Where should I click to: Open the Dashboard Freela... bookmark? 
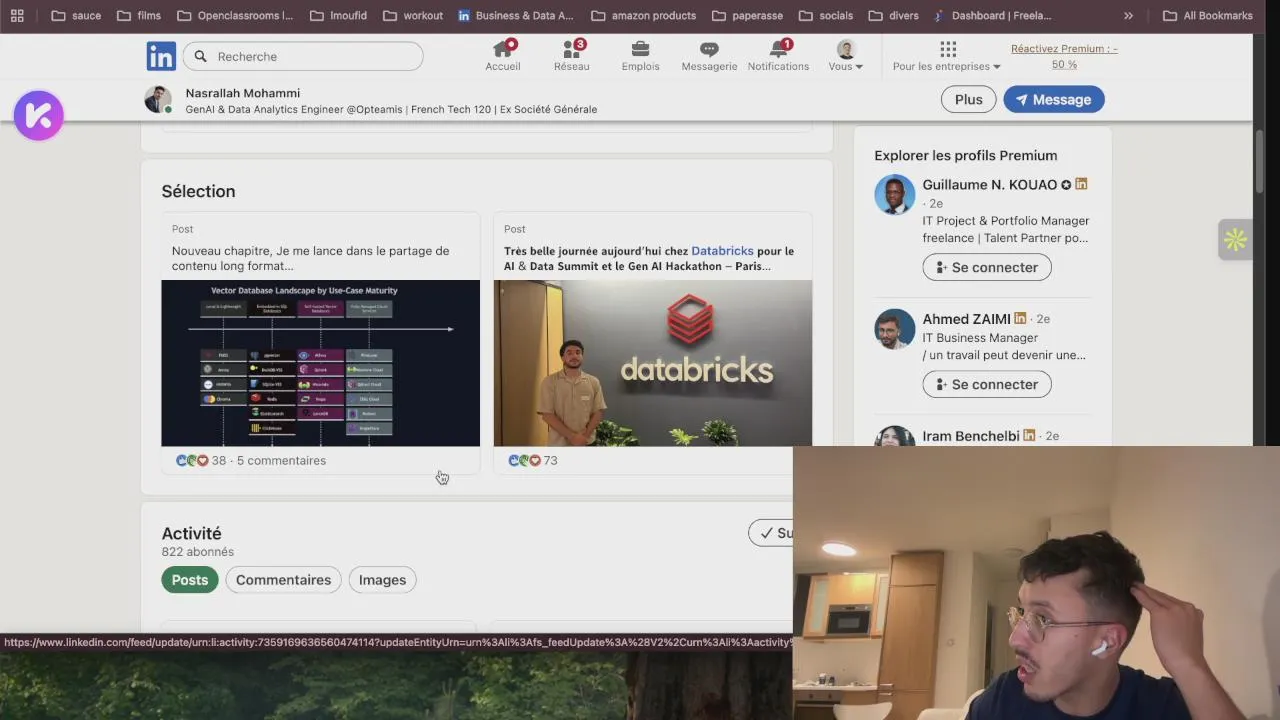click(992, 16)
